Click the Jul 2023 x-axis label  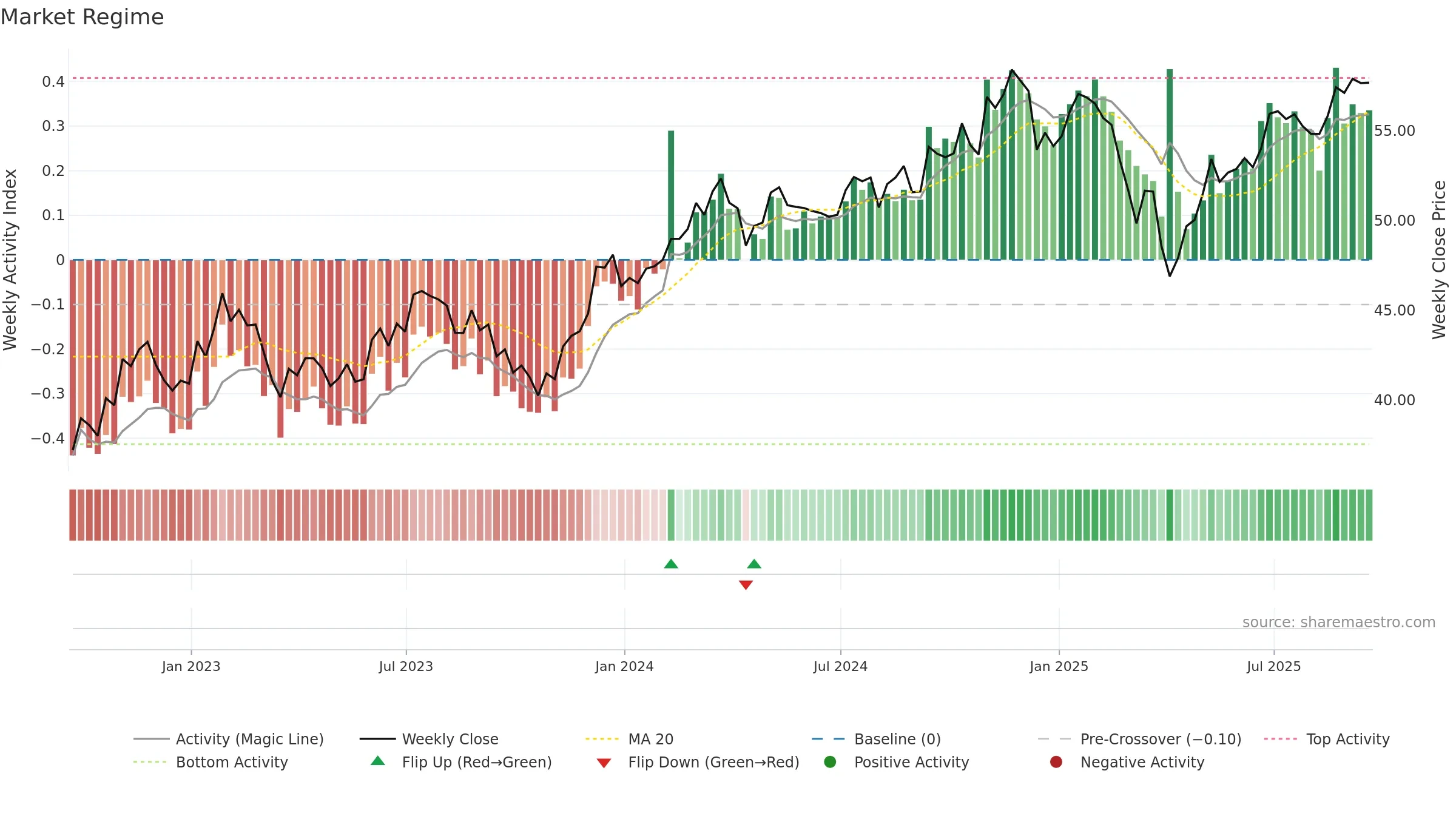(406, 667)
